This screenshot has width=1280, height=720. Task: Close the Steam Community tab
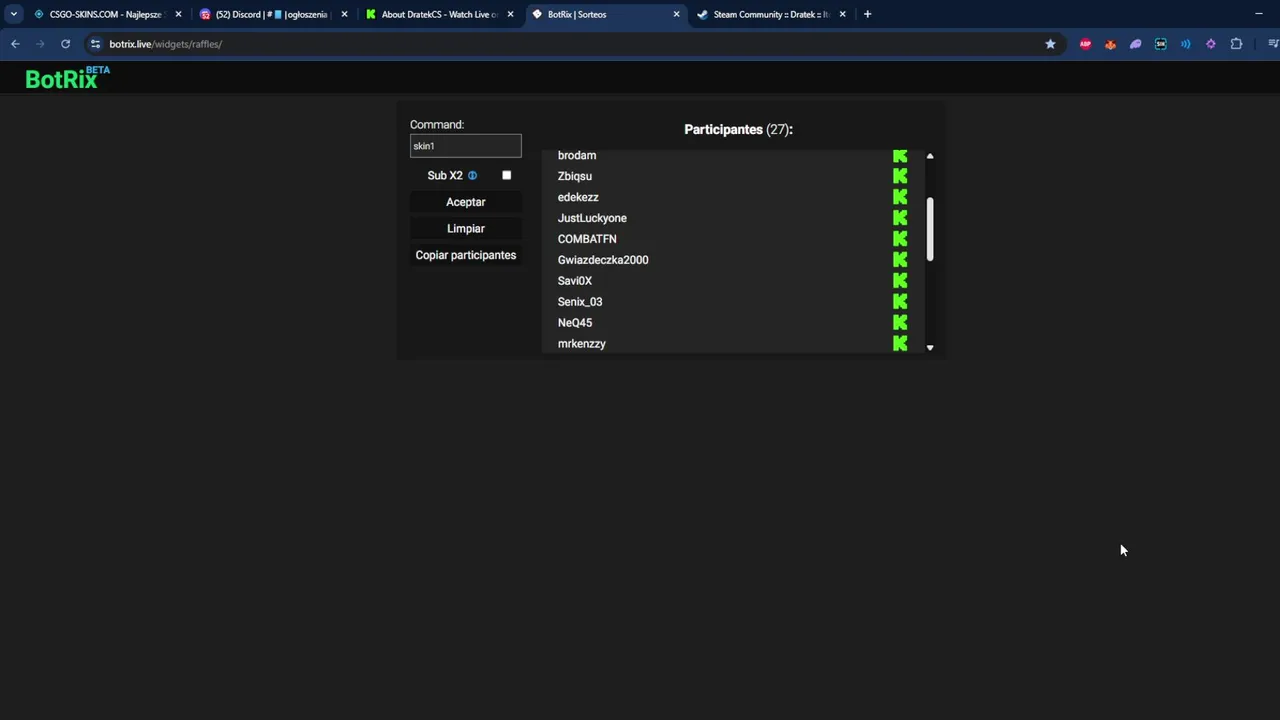click(x=842, y=14)
